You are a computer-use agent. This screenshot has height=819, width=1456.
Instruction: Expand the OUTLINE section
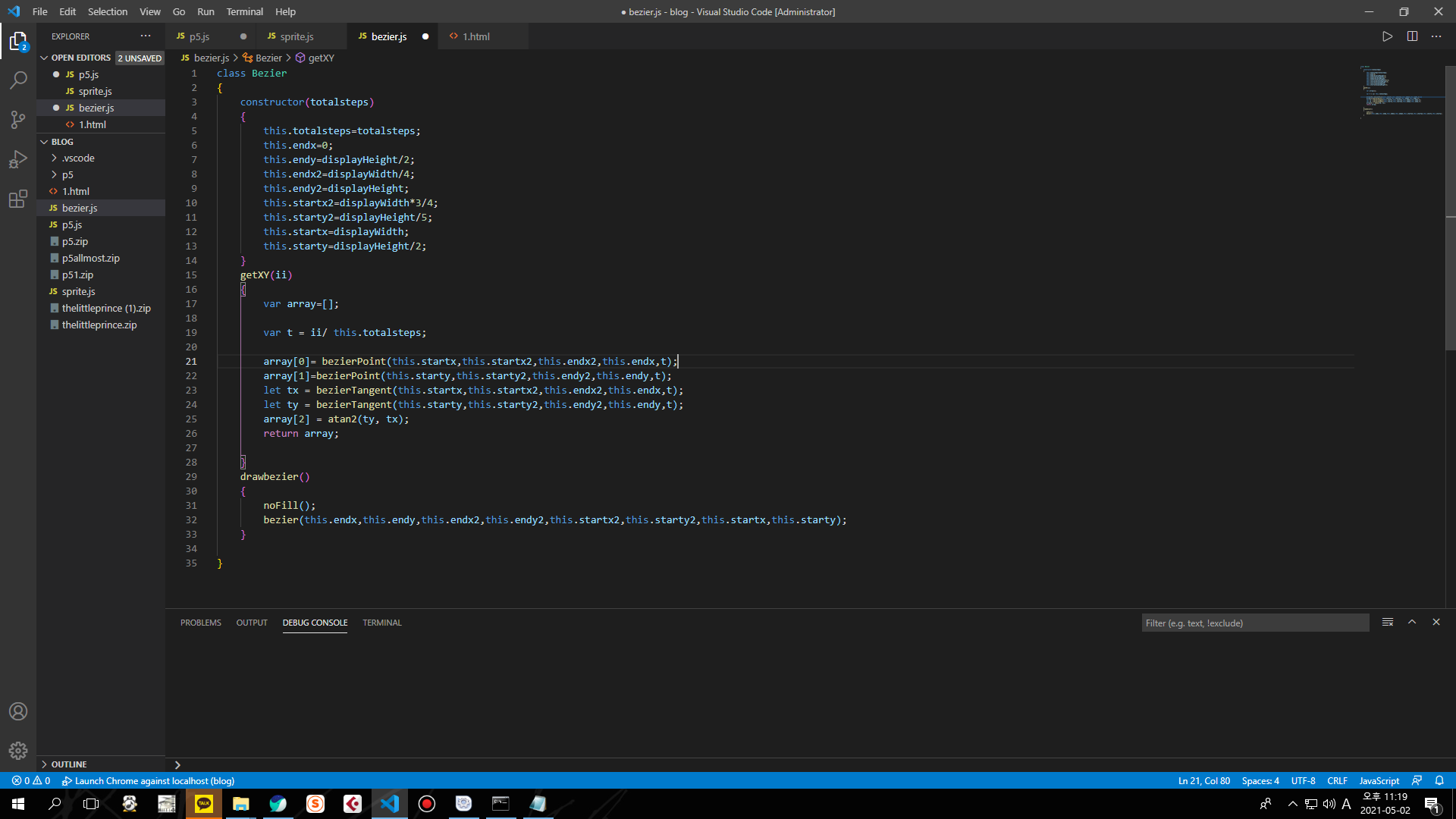click(69, 764)
